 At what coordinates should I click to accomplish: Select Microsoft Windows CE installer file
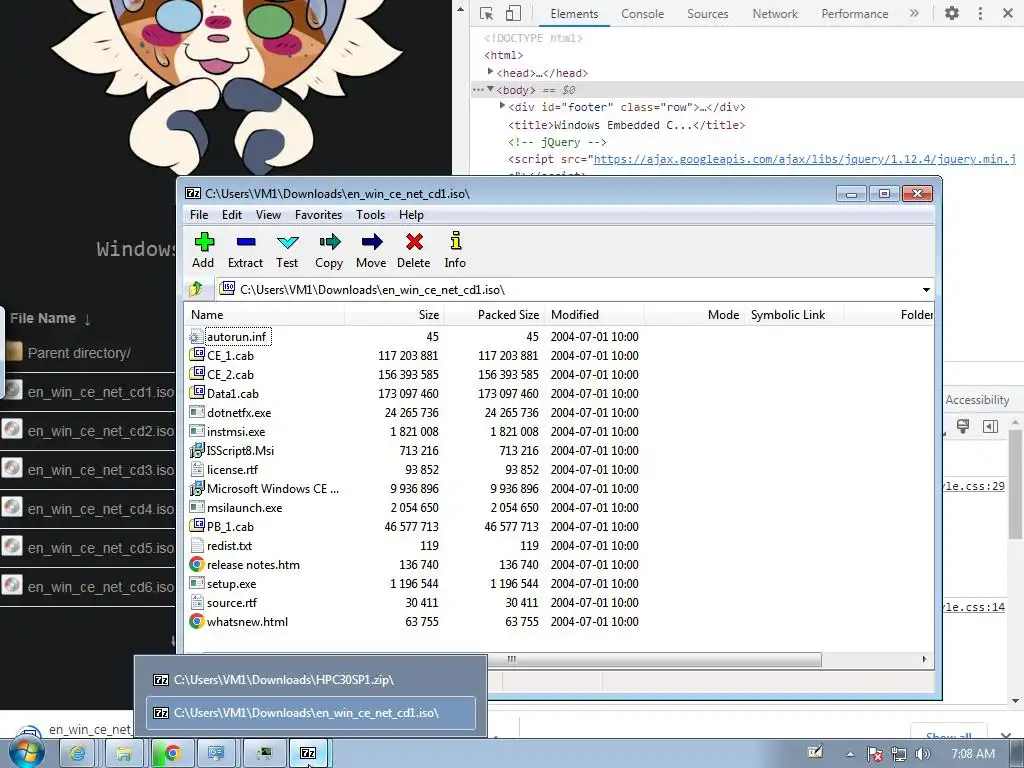coord(273,488)
